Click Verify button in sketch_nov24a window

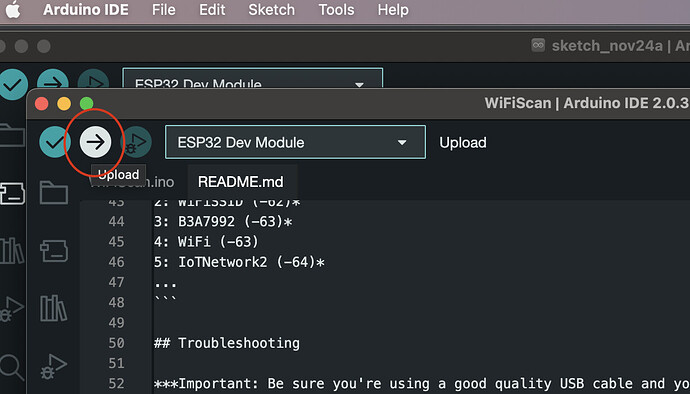12,84
